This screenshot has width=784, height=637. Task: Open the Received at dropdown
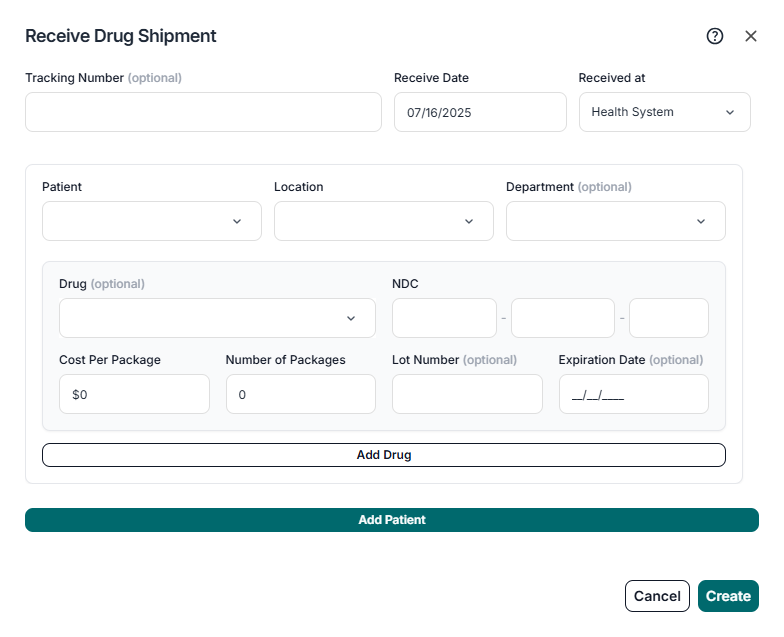(664, 112)
